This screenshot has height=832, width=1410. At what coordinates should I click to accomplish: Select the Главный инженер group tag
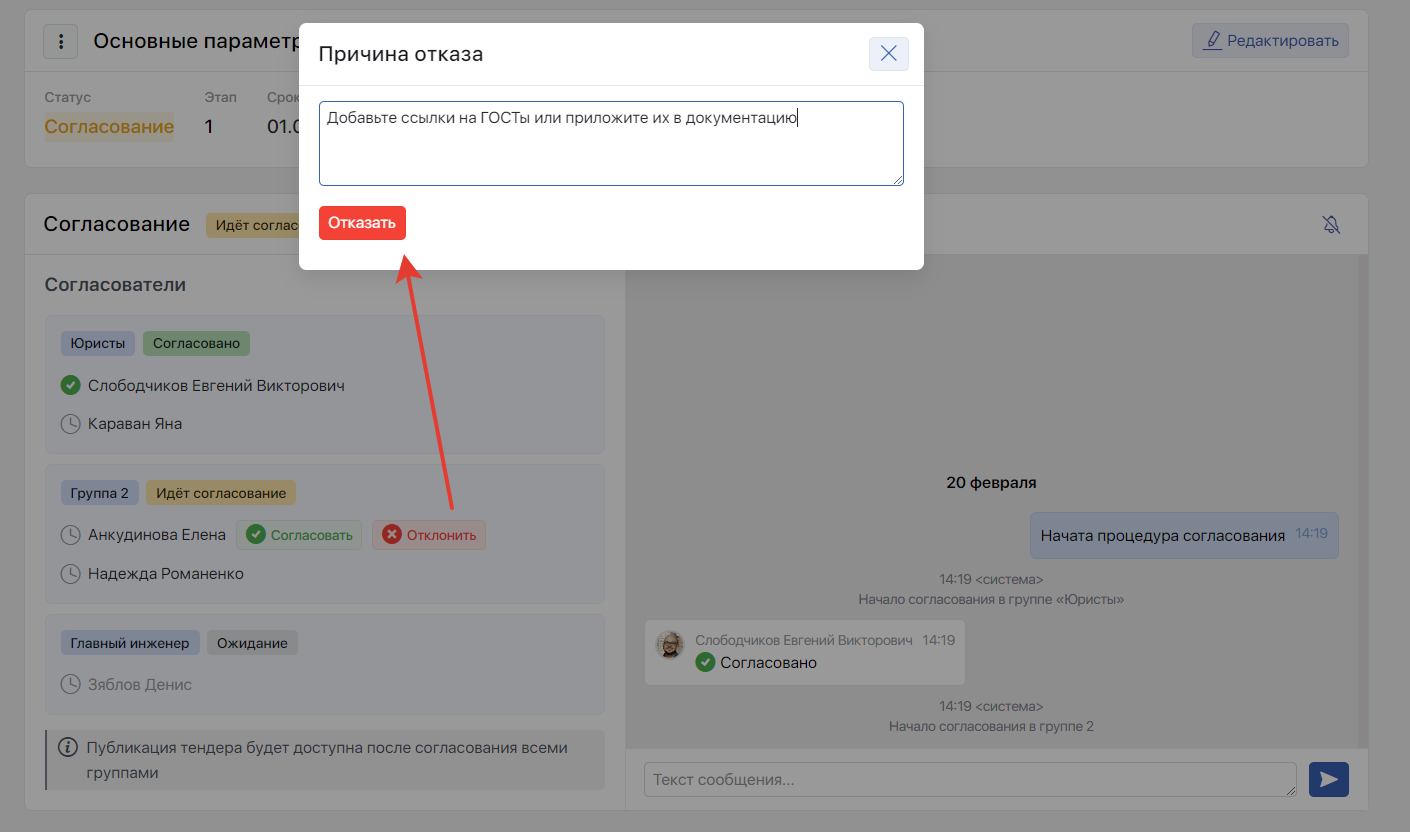[x=130, y=643]
